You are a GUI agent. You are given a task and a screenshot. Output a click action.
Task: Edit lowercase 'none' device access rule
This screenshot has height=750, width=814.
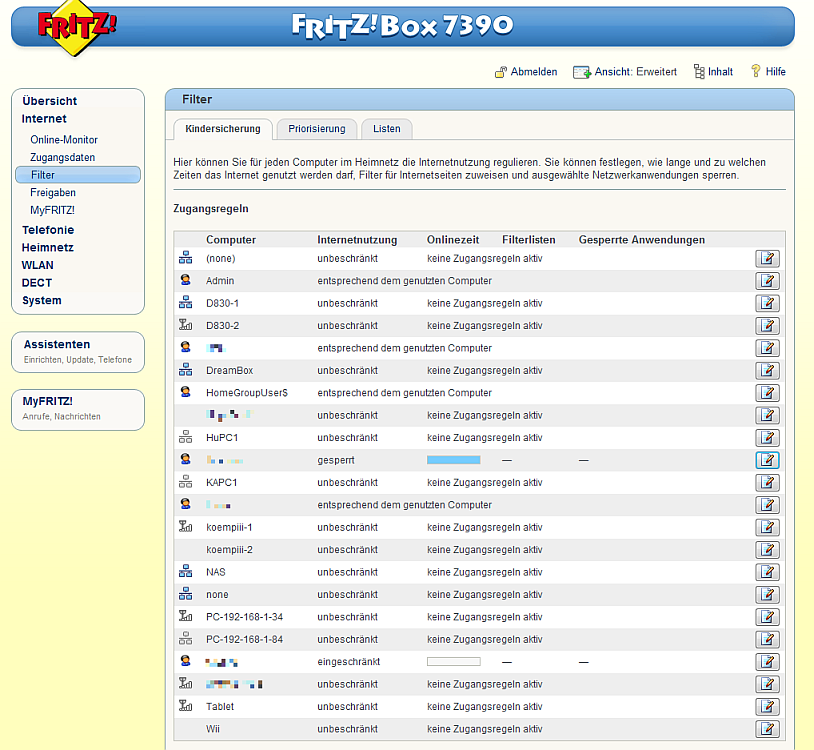[x=767, y=594]
